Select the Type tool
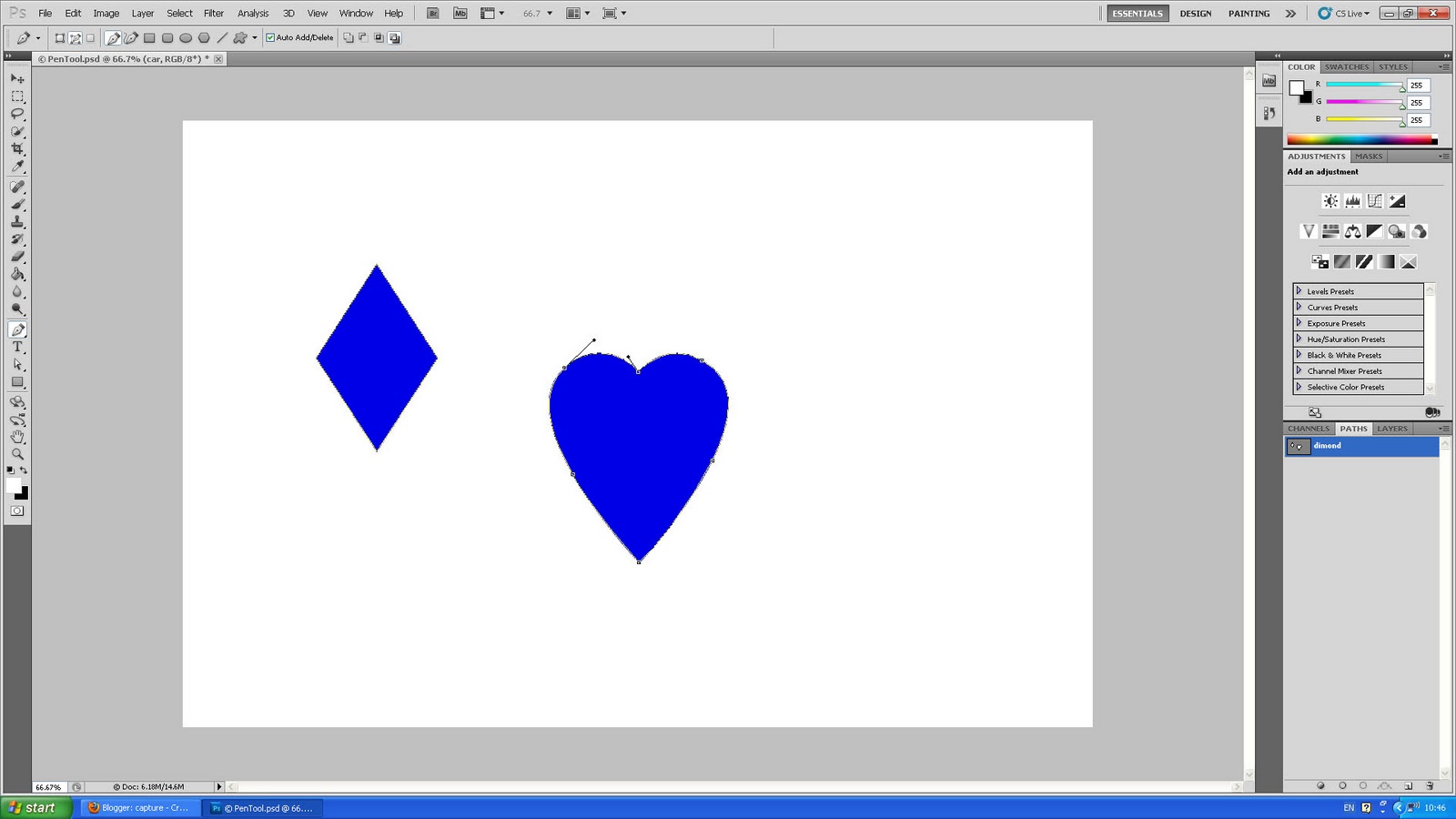Image resolution: width=1456 pixels, height=819 pixels. click(x=17, y=347)
